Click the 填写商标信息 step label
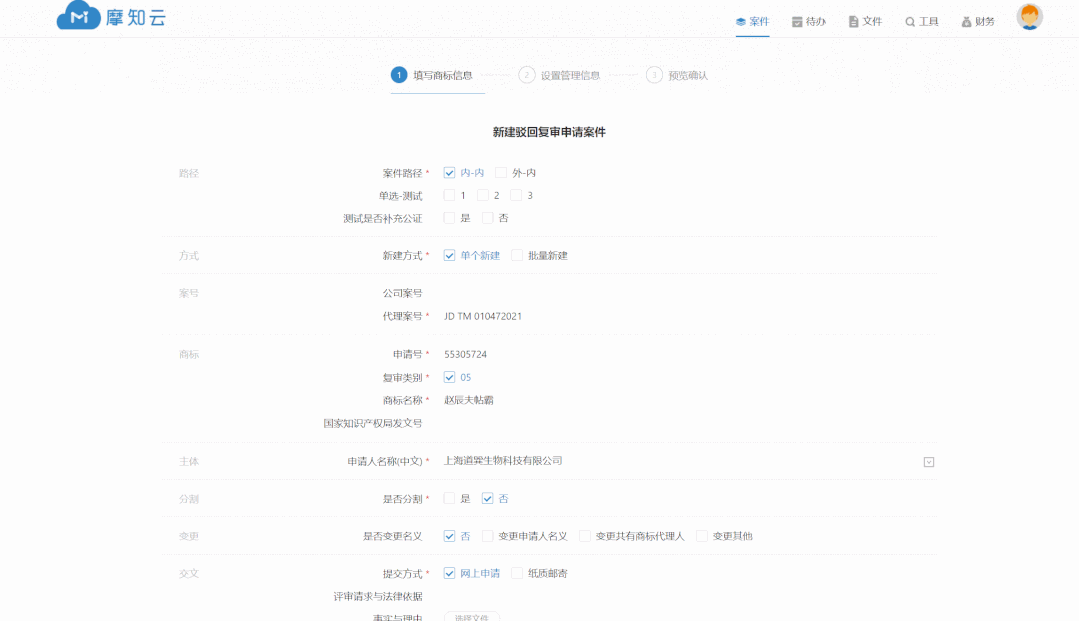Image resolution: width=1079 pixels, height=621 pixels. 442,76
